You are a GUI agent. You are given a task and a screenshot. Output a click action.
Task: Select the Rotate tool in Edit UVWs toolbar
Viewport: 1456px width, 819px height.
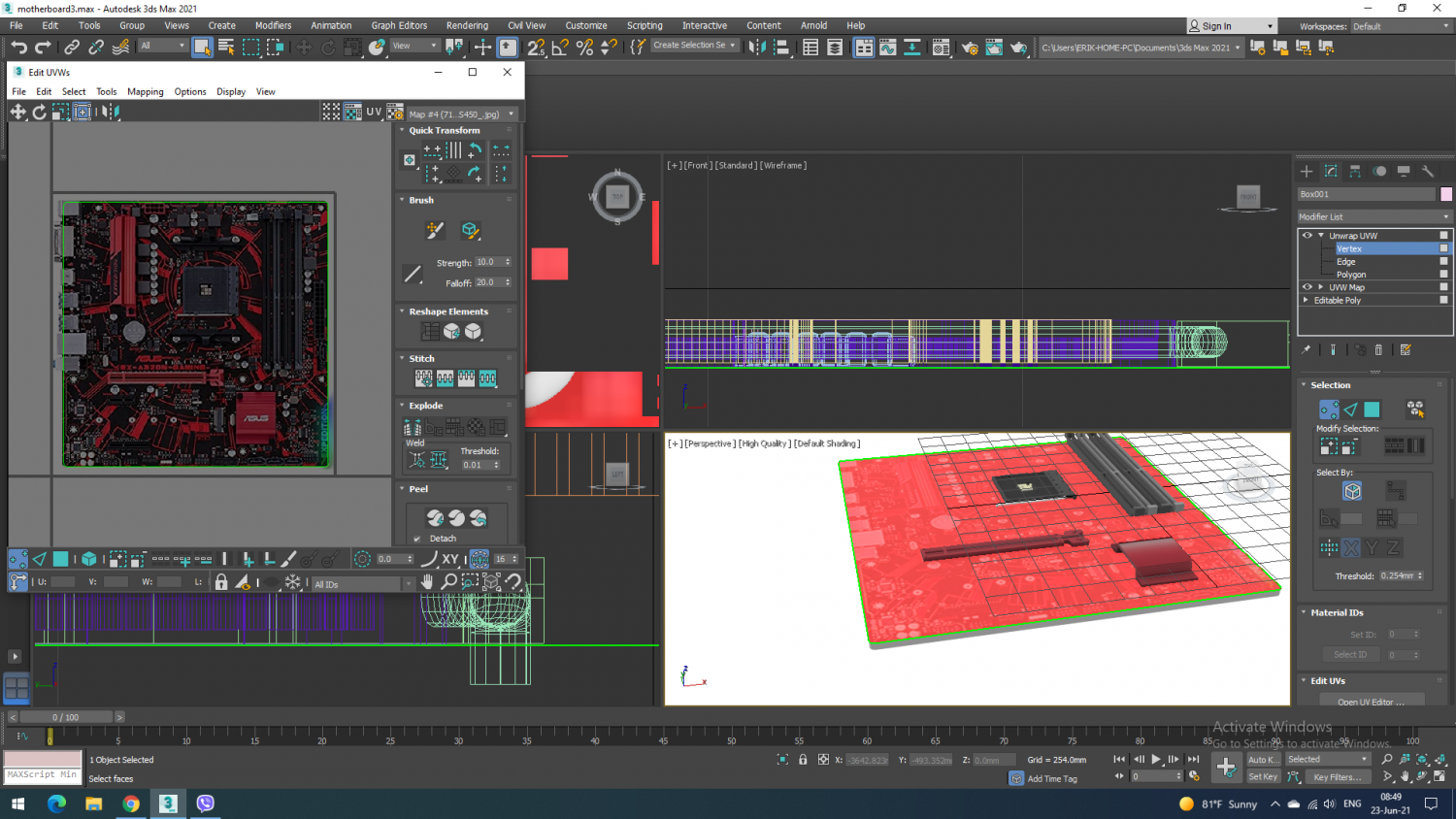(x=40, y=113)
